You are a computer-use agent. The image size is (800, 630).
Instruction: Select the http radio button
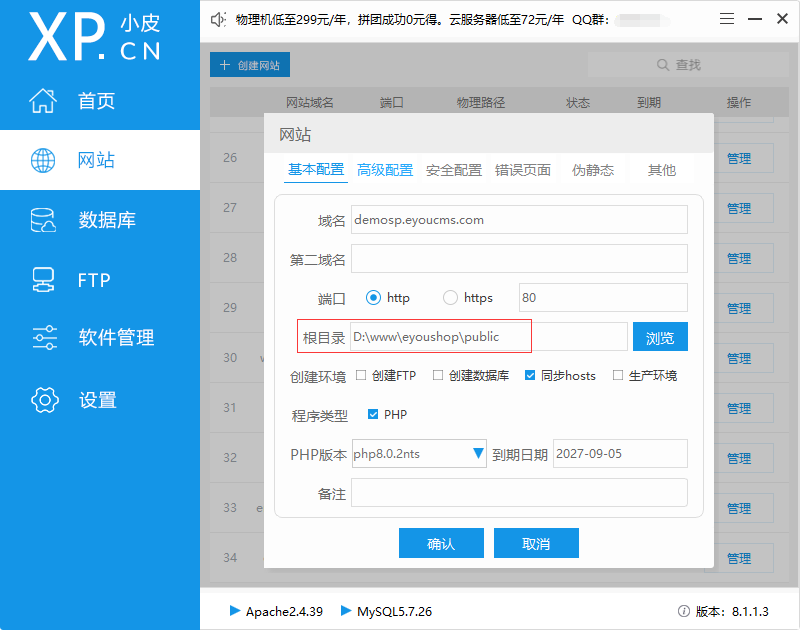click(x=373, y=297)
